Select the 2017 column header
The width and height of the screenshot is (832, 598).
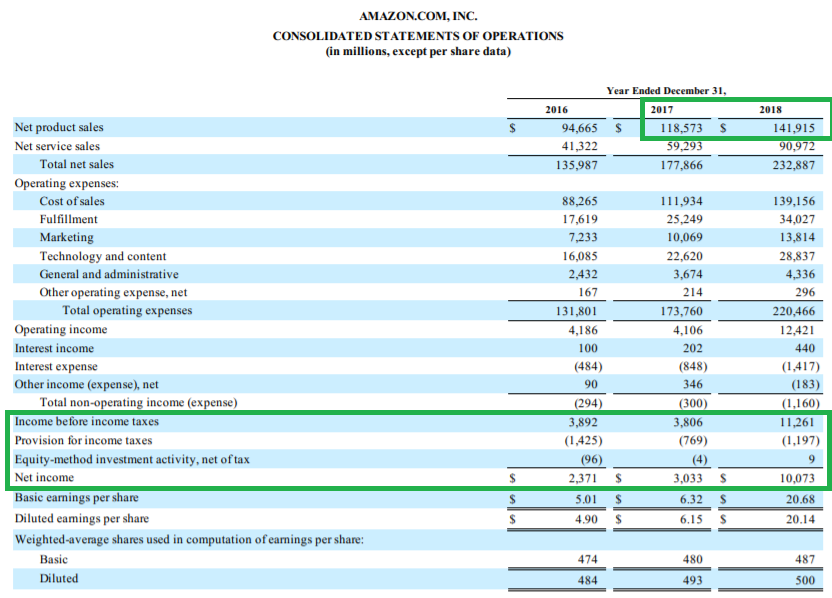(662, 110)
